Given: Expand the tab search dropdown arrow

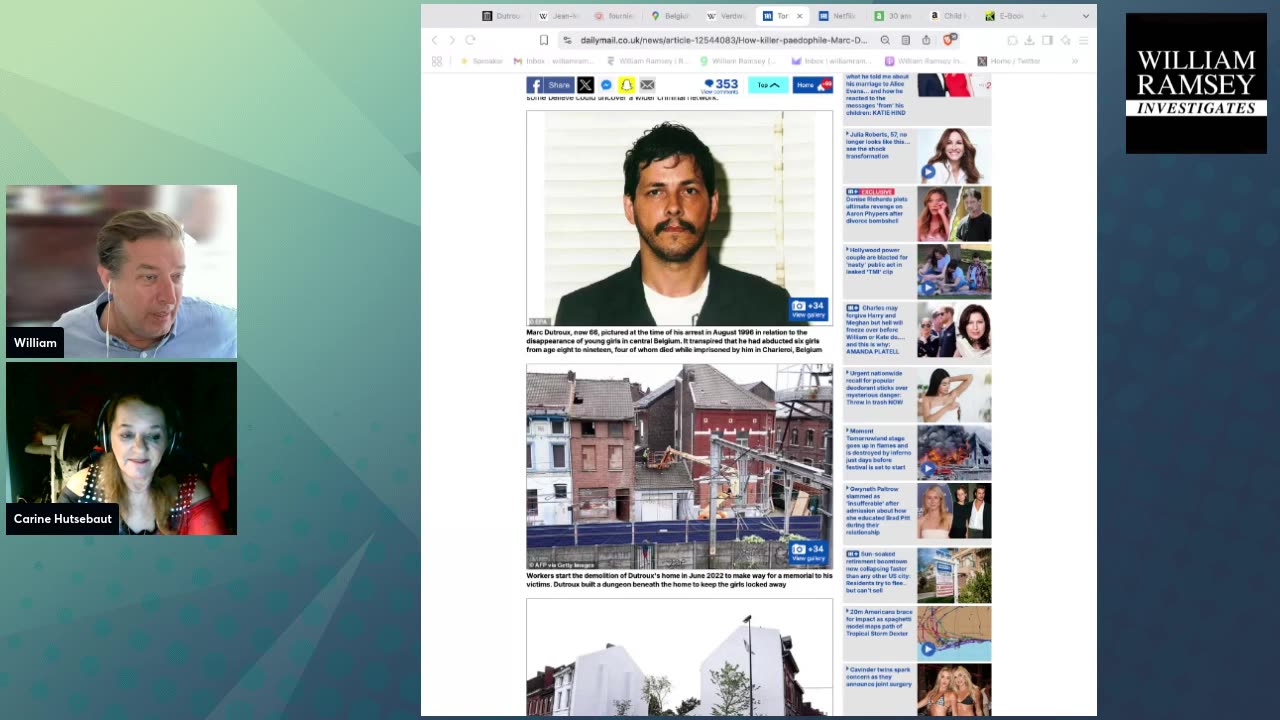Looking at the screenshot, I should pos(1085,16).
